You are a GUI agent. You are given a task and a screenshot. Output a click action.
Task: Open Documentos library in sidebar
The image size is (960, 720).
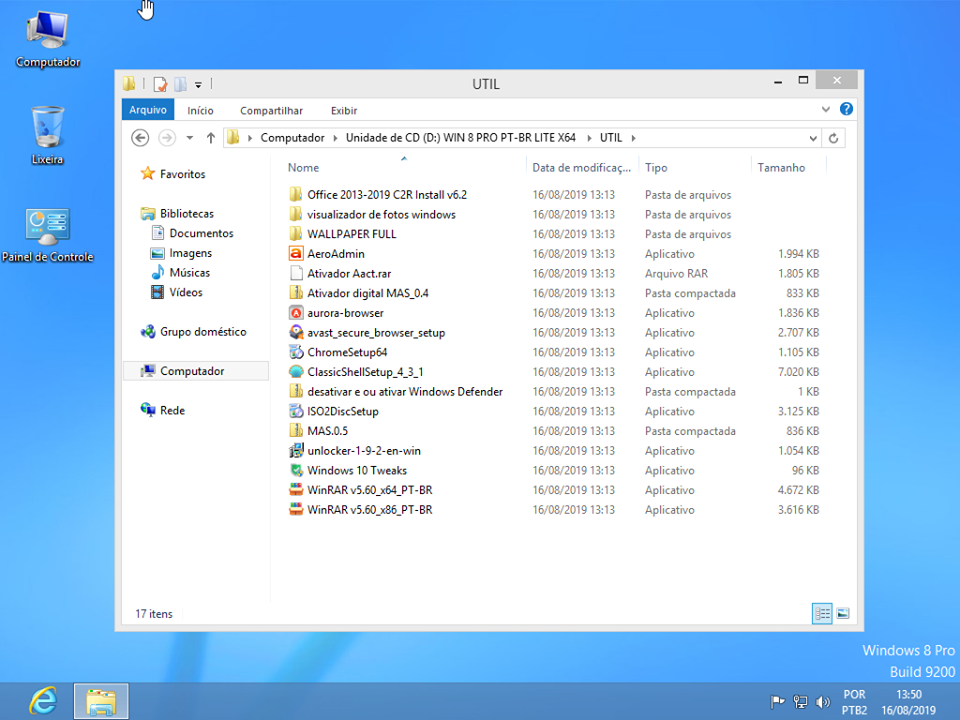pos(192,233)
